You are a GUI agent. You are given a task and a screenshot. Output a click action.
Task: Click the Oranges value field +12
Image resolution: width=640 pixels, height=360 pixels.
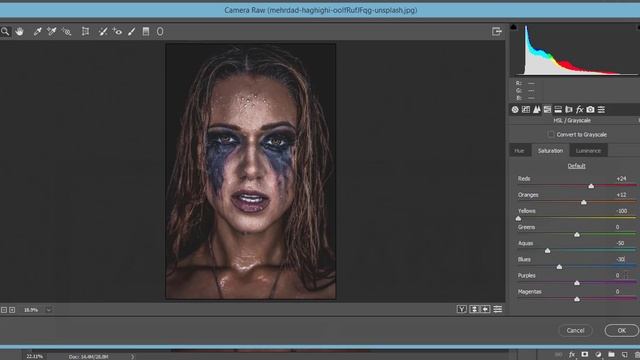click(x=621, y=195)
